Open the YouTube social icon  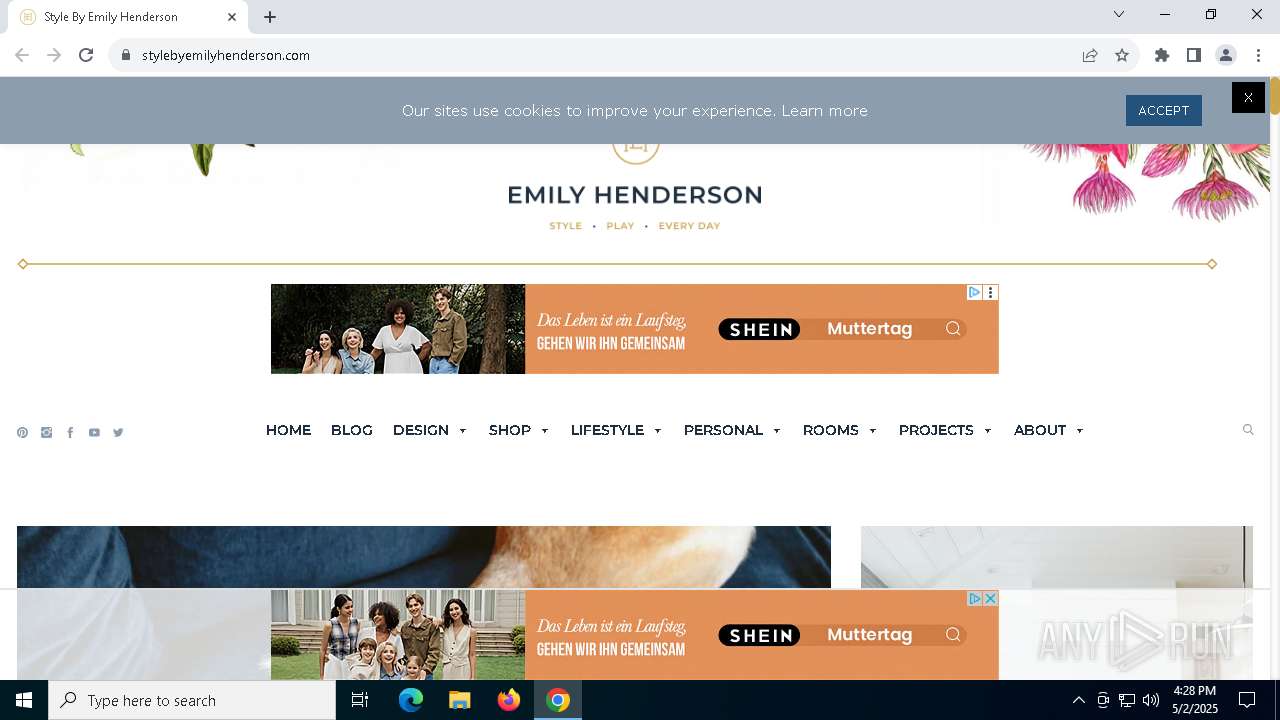click(x=94, y=433)
